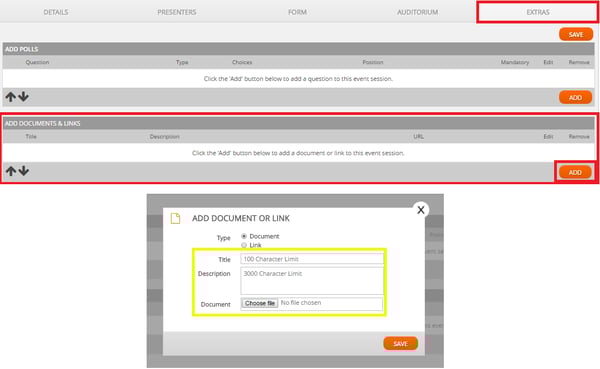Click the Title column header in documents table

point(31,136)
